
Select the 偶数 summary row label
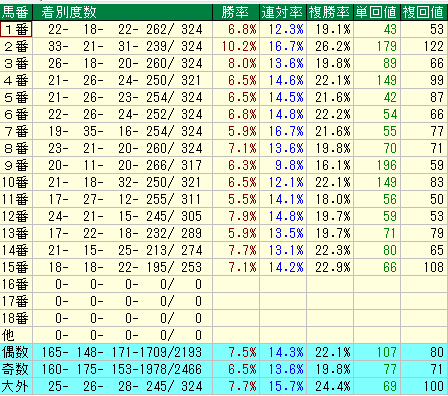tap(16, 352)
